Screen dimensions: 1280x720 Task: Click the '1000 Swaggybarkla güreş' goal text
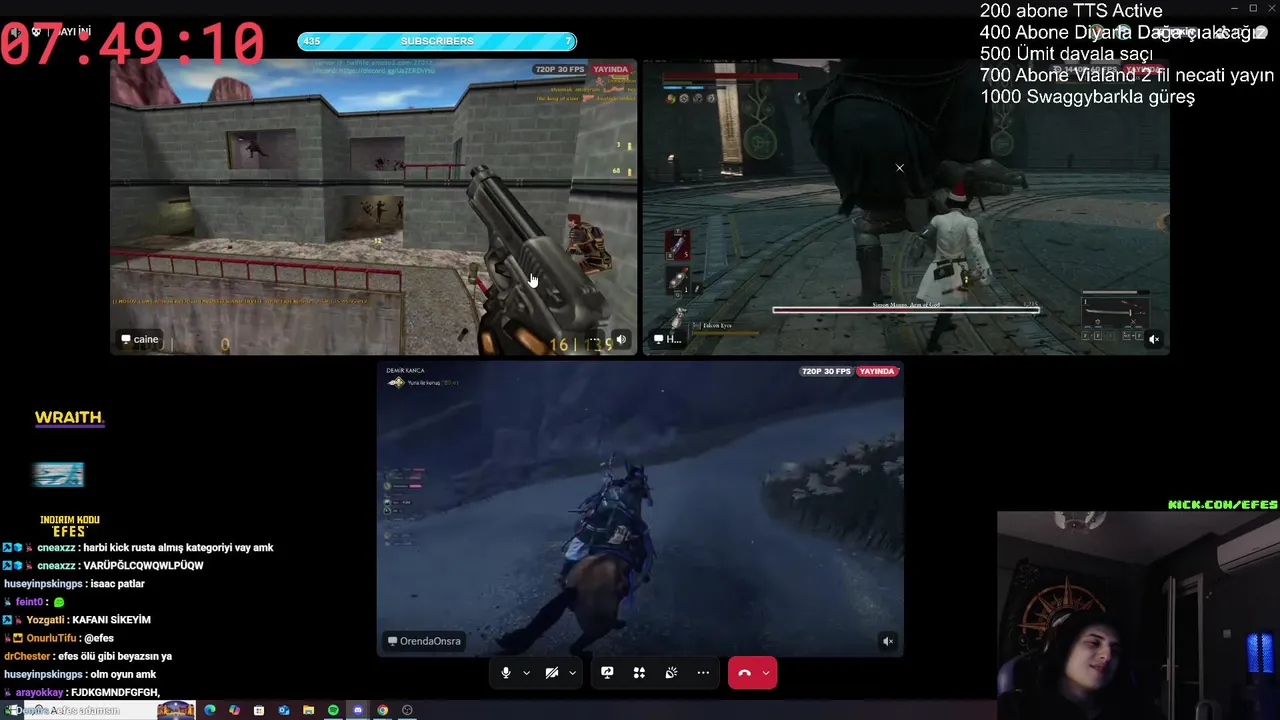click(x=1087, y=97)
